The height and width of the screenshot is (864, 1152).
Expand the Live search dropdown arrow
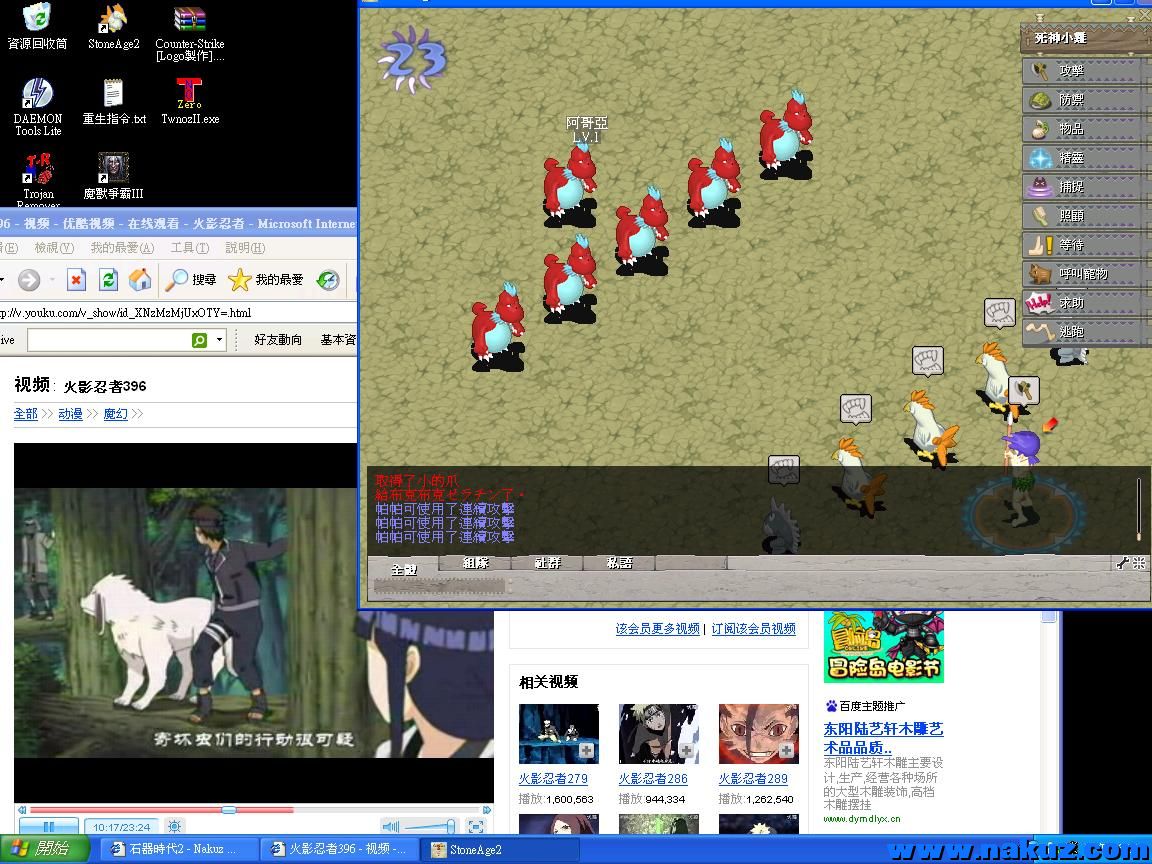(x=219, y=340)
